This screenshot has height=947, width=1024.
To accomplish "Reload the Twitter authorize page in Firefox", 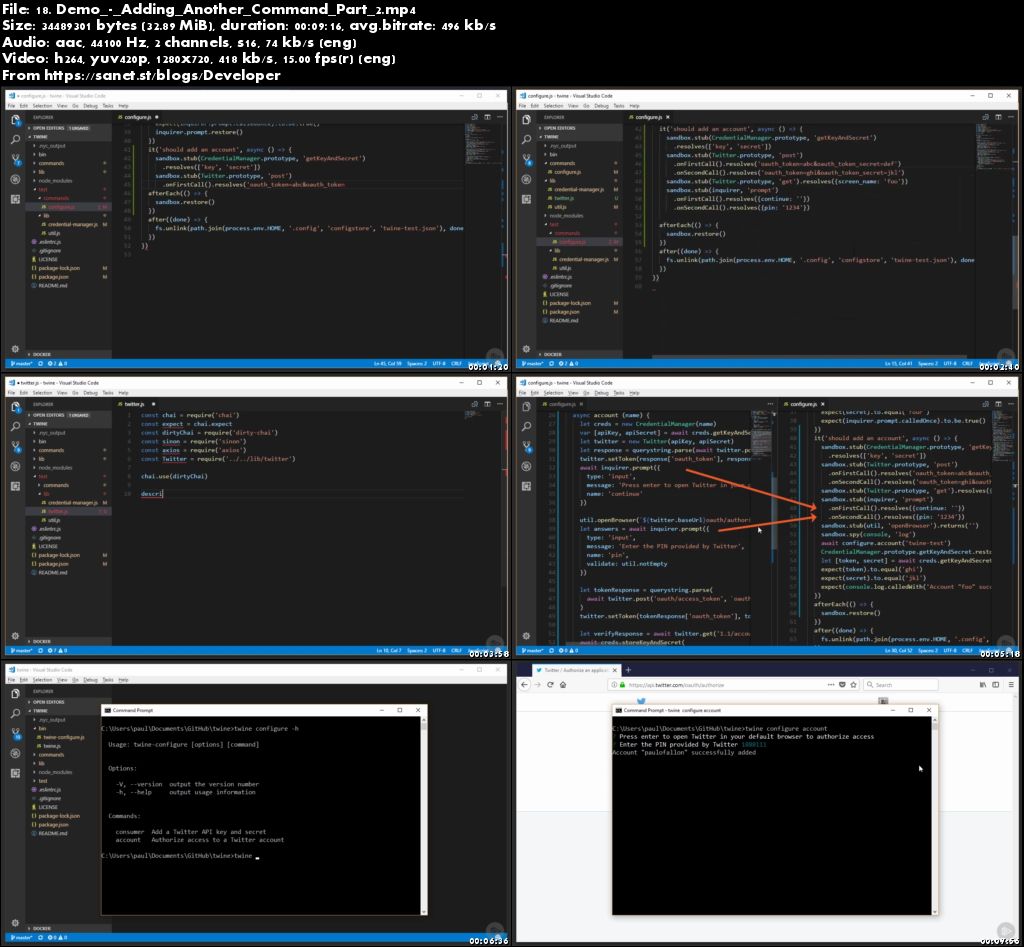I will tap(550, 684).
